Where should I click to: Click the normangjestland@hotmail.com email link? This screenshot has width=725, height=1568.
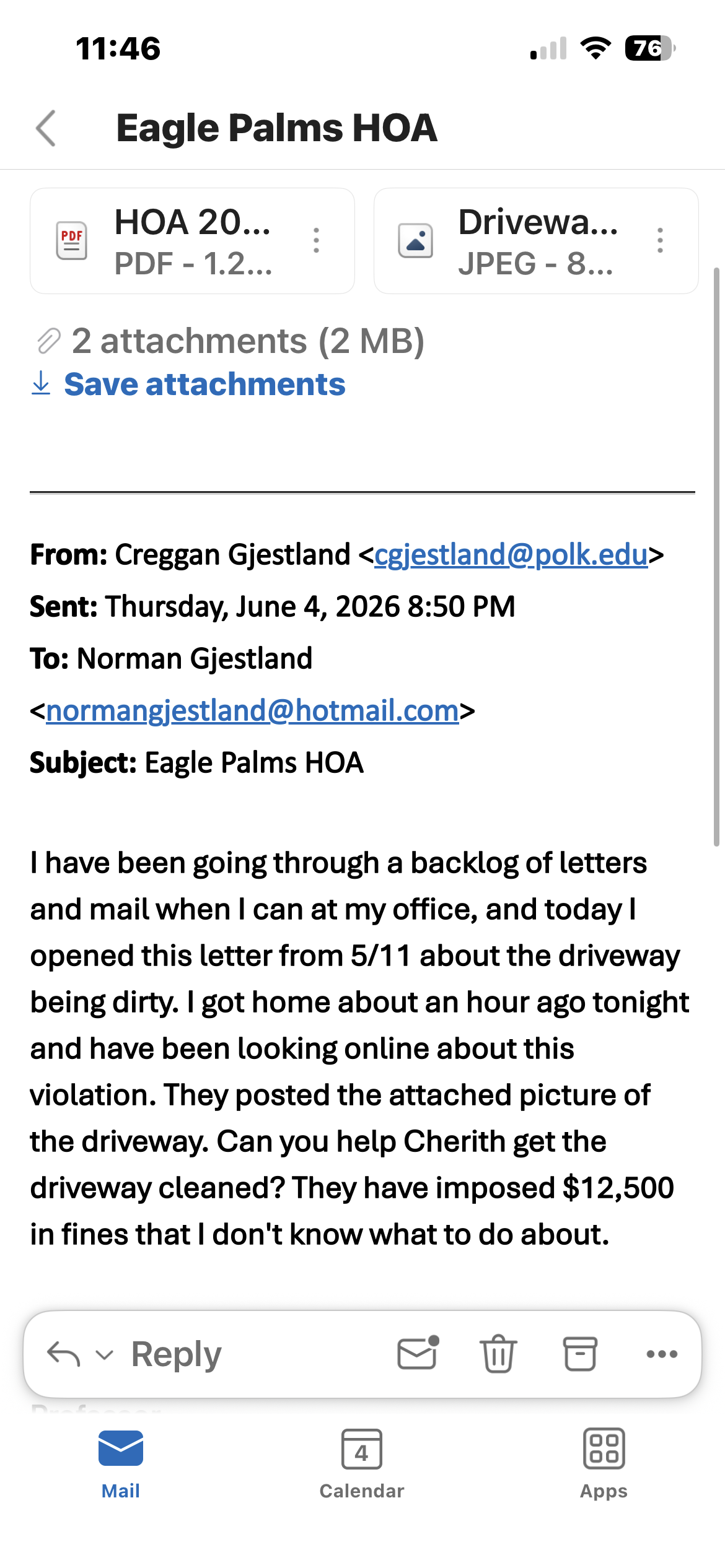click(x=252, y=710)
